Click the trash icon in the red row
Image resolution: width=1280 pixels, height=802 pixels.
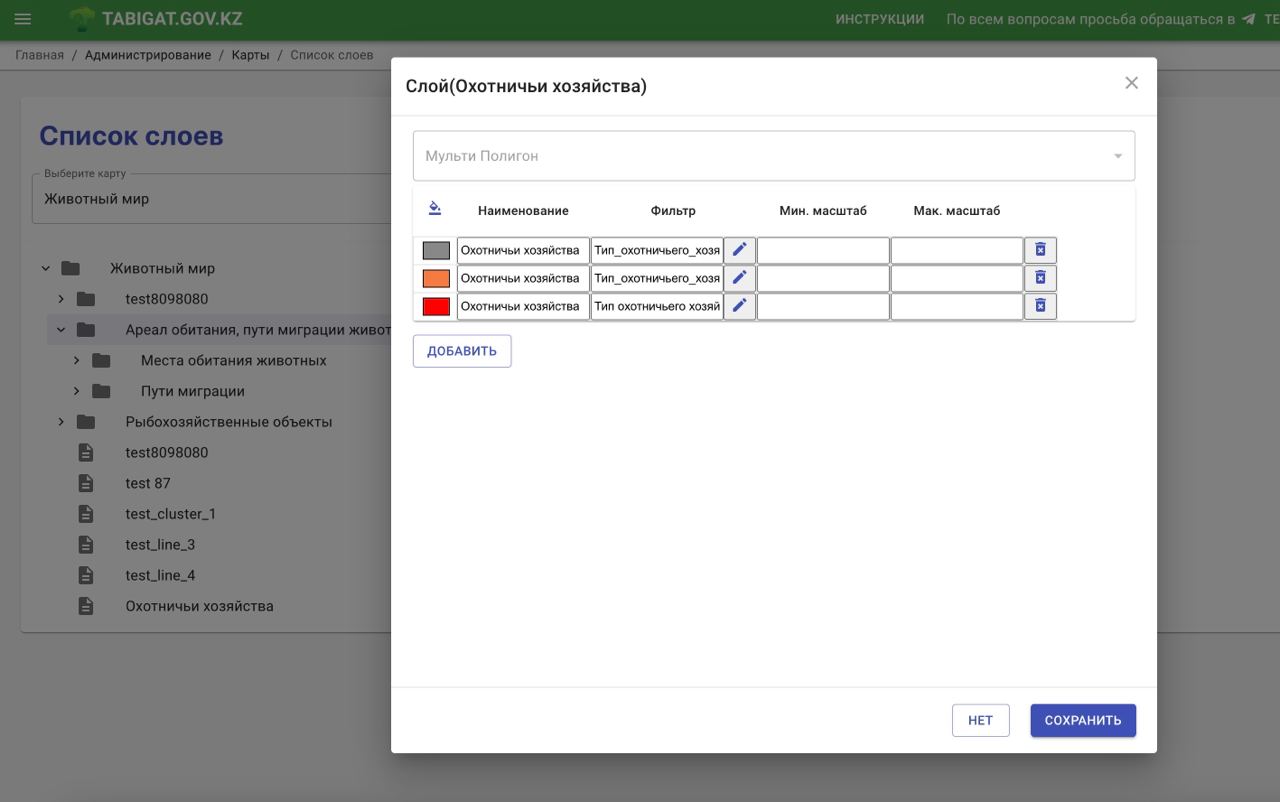pyautogui.click(x=1040, y=306)
